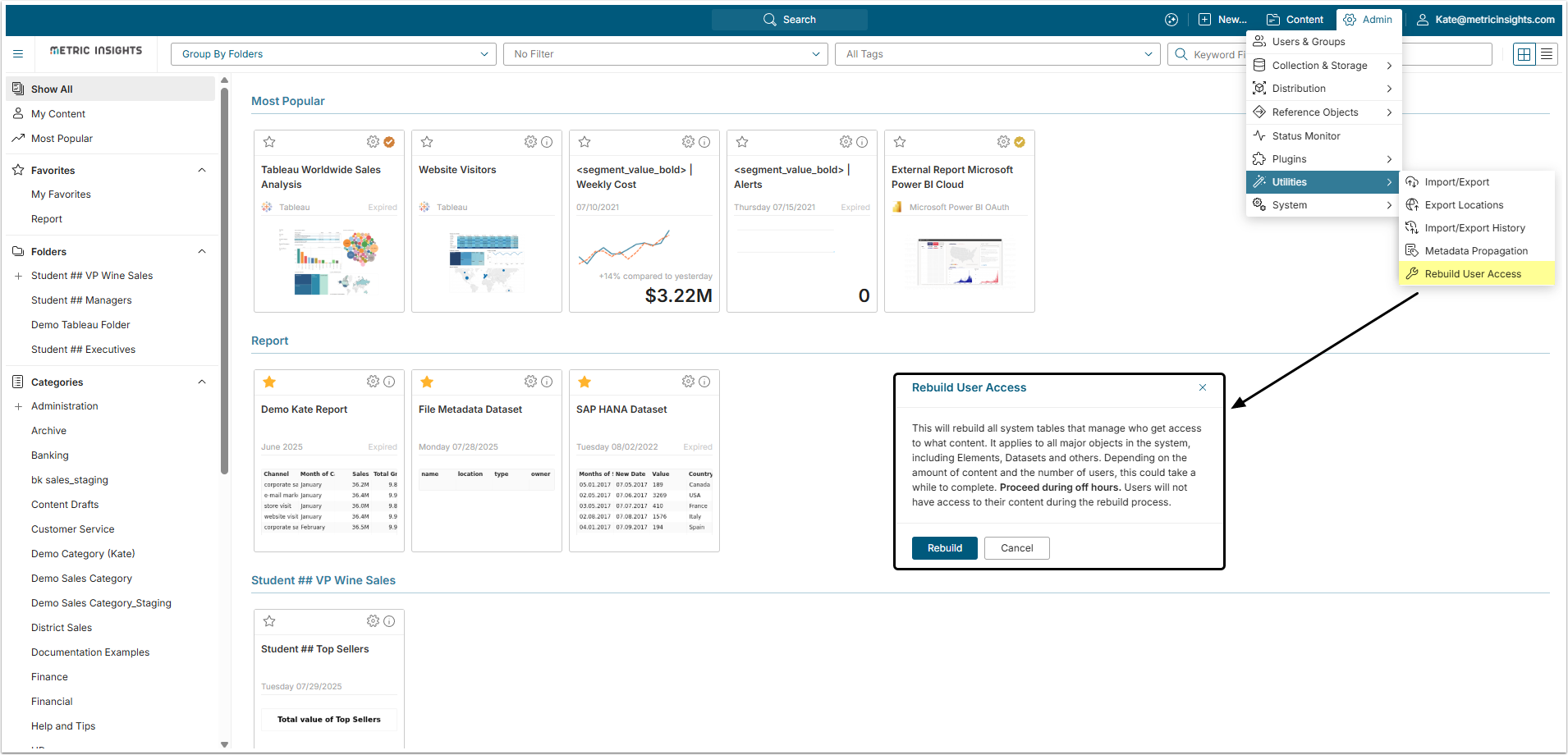This screenshot has width=1568, height=755.
Task: Unfavorite the File Metadata Dataset star
Action: click(x=427, y=382)
